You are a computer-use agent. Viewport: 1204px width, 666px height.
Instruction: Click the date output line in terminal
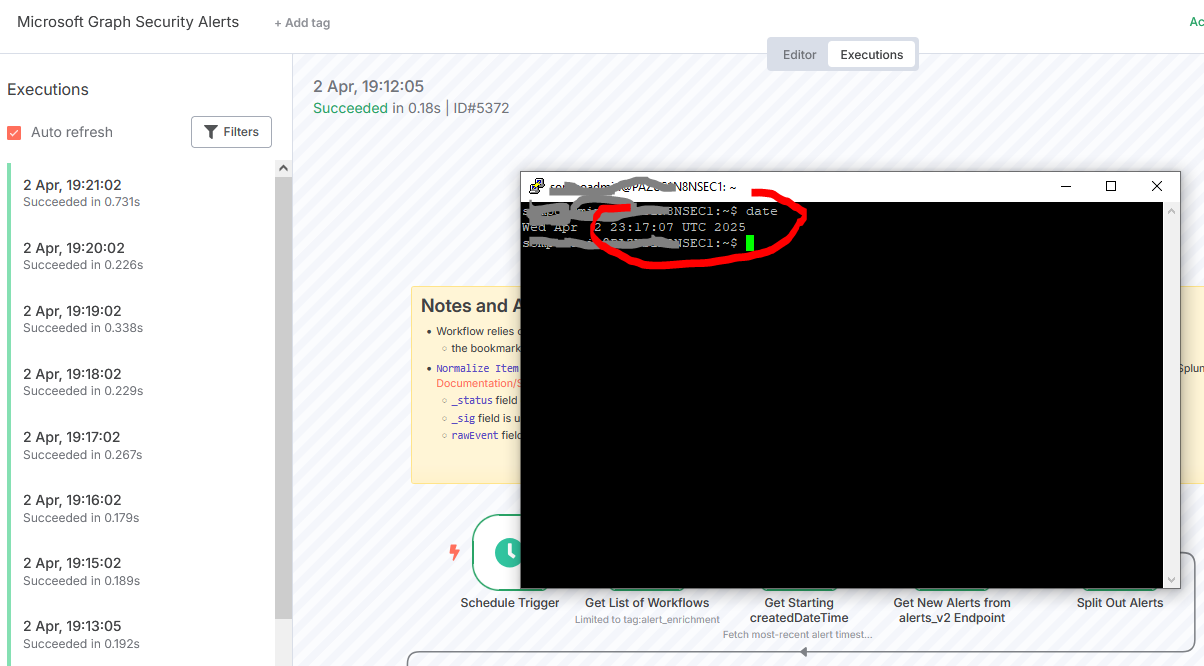pos(634,227)
